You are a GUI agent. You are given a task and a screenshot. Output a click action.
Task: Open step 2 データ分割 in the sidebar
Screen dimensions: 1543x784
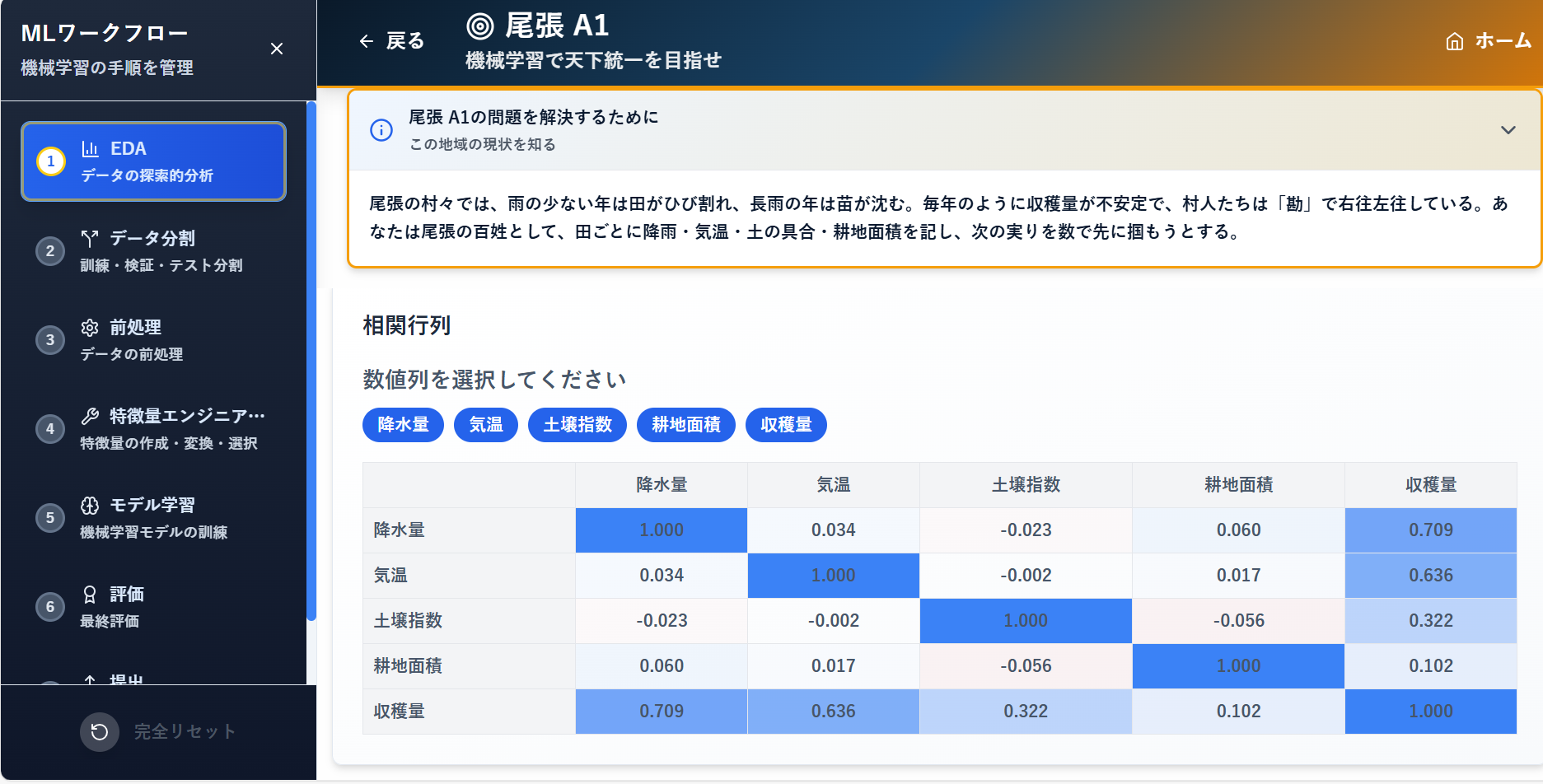point(154,251)
